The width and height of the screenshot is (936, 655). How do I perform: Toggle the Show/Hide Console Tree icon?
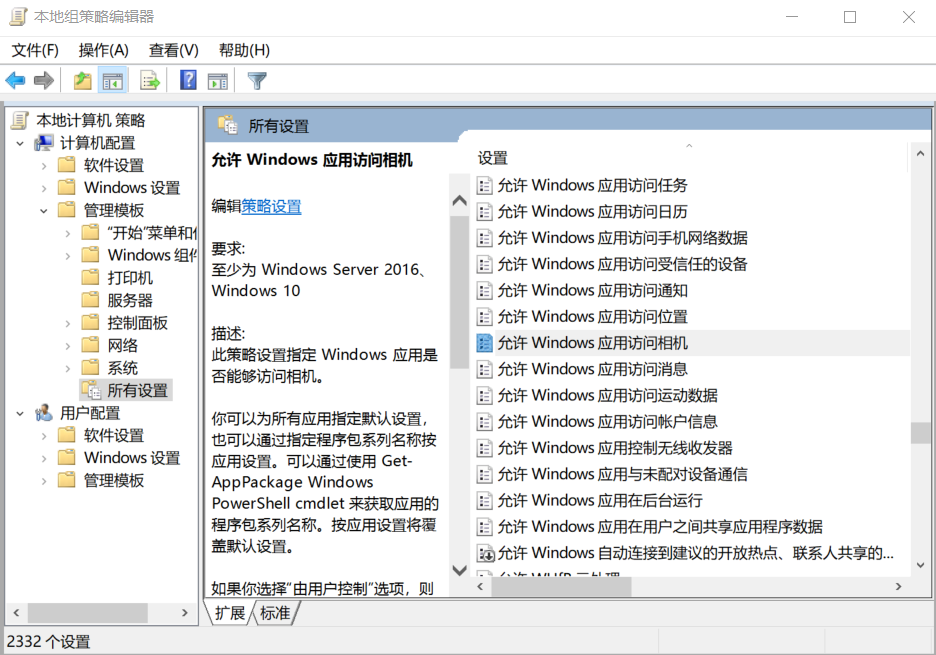pyautogui.click(x=113, y=80)
